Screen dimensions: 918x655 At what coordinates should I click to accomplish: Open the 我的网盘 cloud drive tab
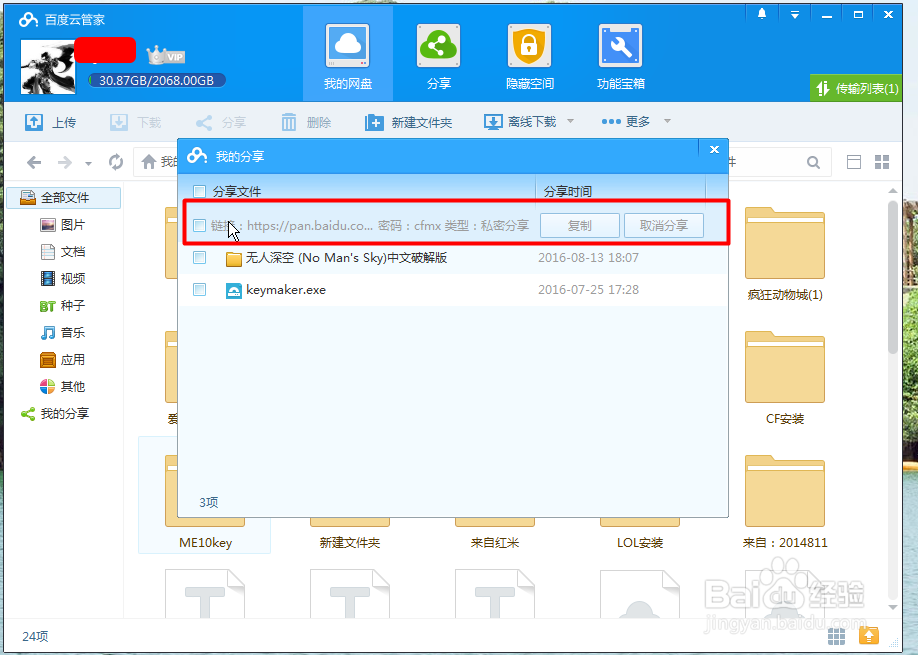click(x=348, y=56)
